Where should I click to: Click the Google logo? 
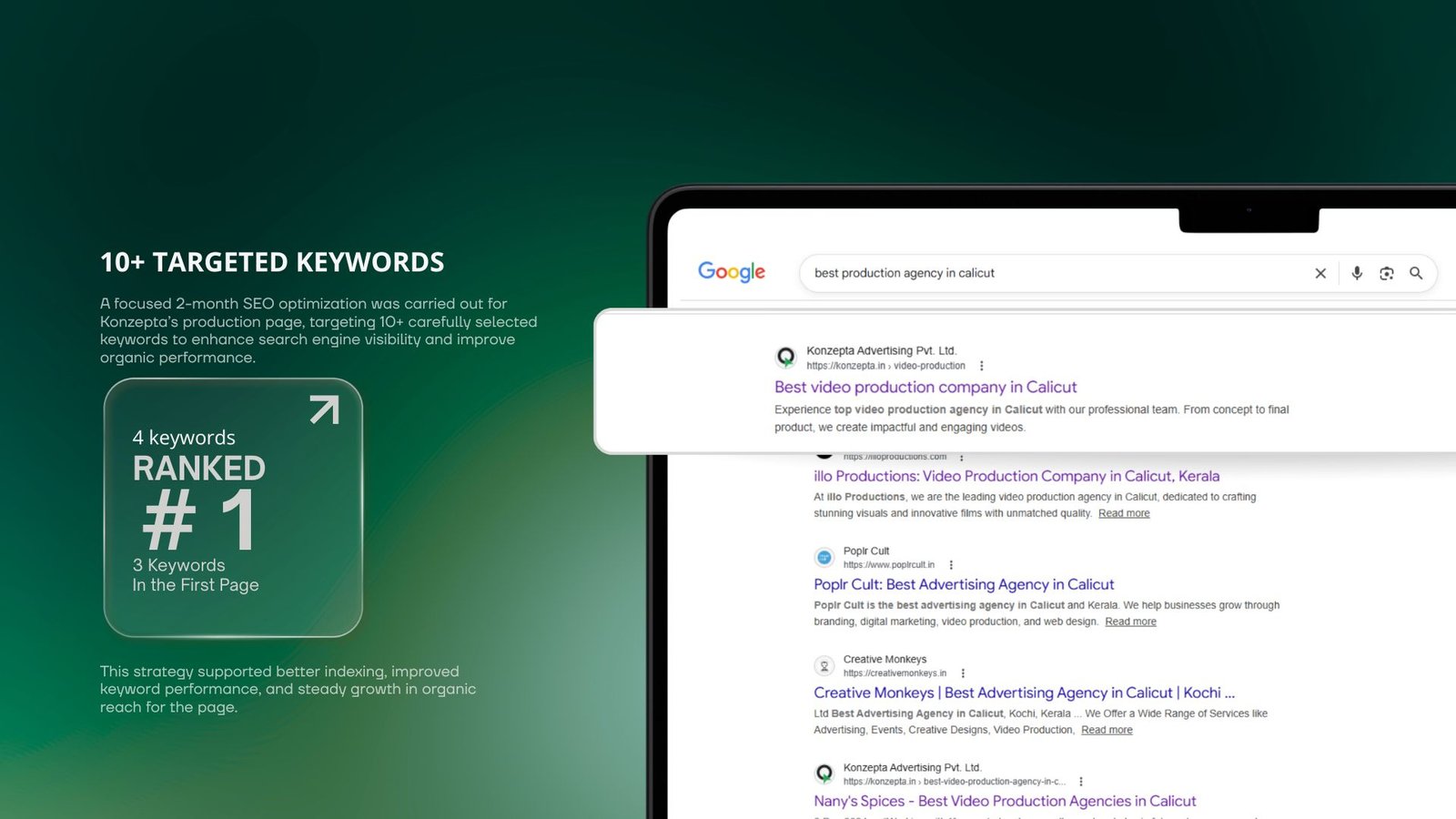732,272
